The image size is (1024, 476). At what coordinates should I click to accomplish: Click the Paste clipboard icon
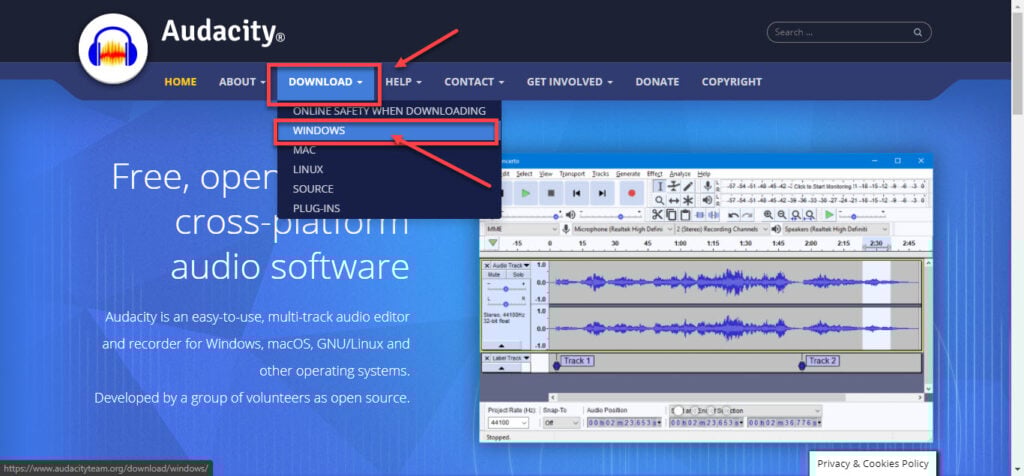tap(685, 215)
